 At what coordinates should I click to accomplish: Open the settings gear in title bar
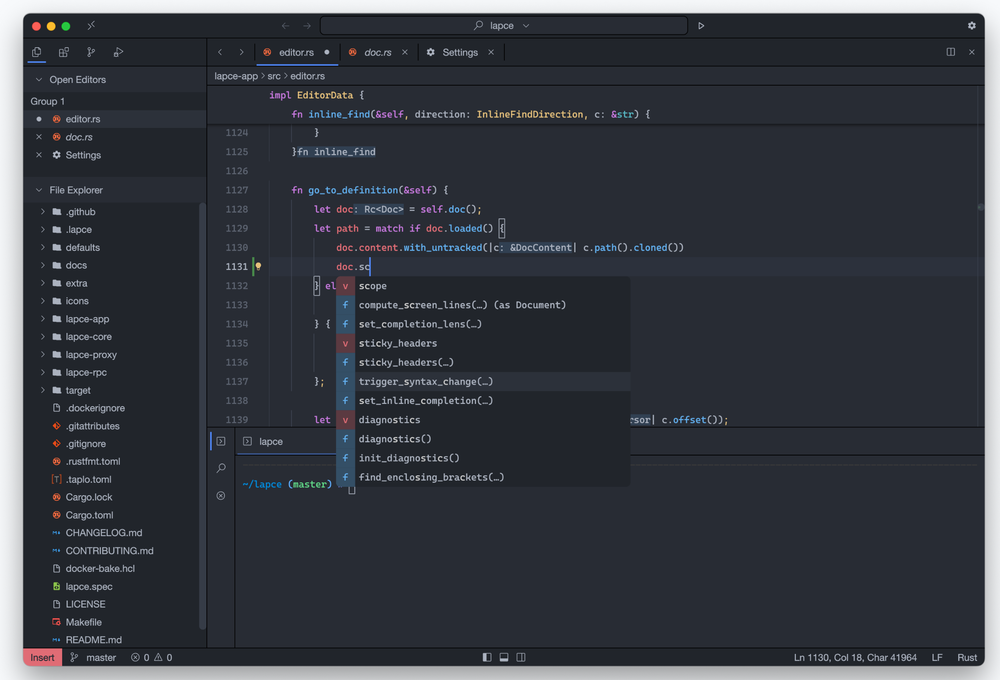pyautogui.click(x=971, y=26)
